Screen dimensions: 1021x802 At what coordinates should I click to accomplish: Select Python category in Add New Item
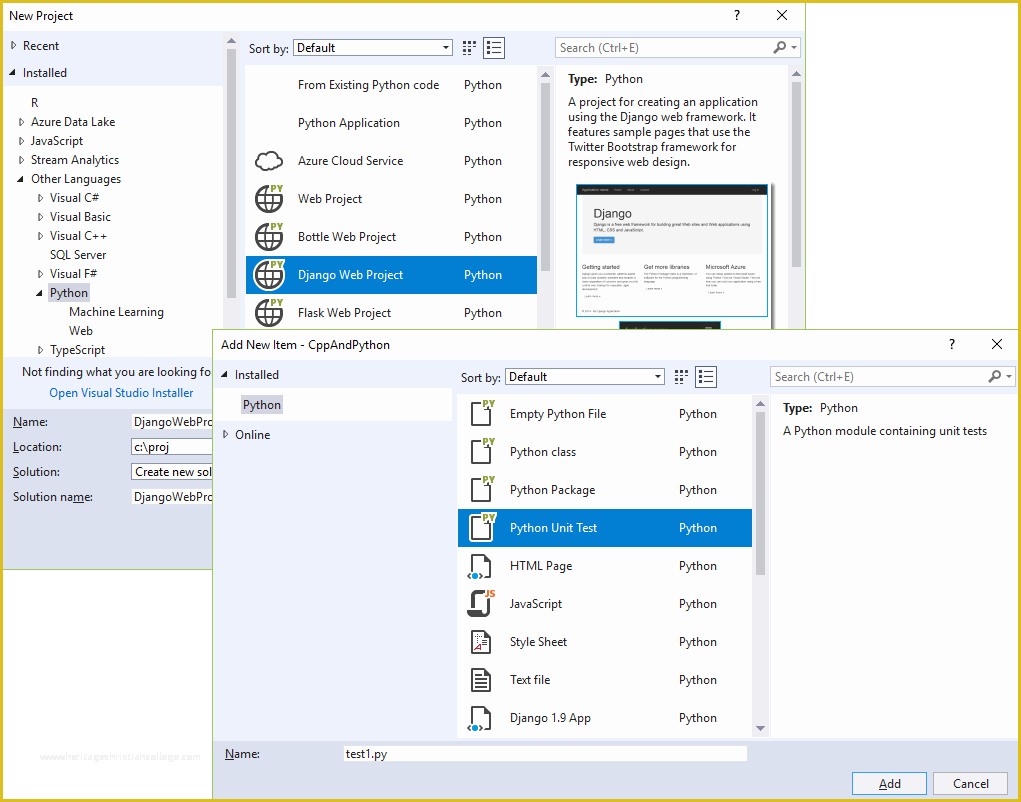click(x=262, y=405)
